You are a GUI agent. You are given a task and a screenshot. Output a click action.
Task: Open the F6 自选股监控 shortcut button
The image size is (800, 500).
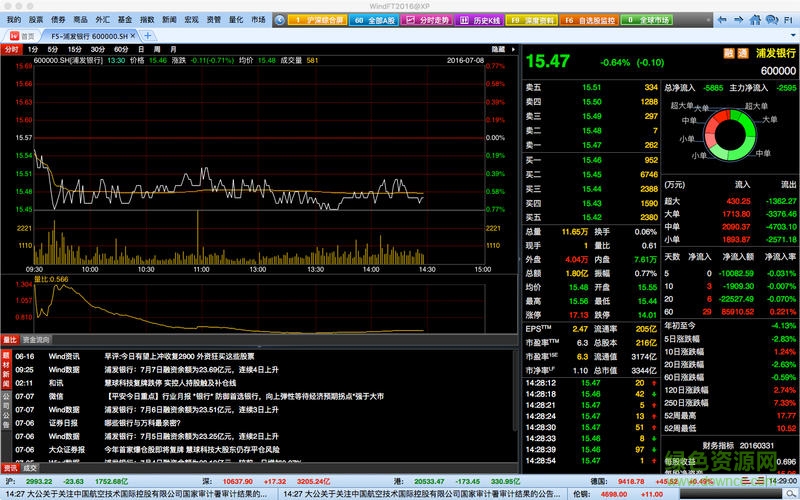pyautogui.click(x=589, y=20)
